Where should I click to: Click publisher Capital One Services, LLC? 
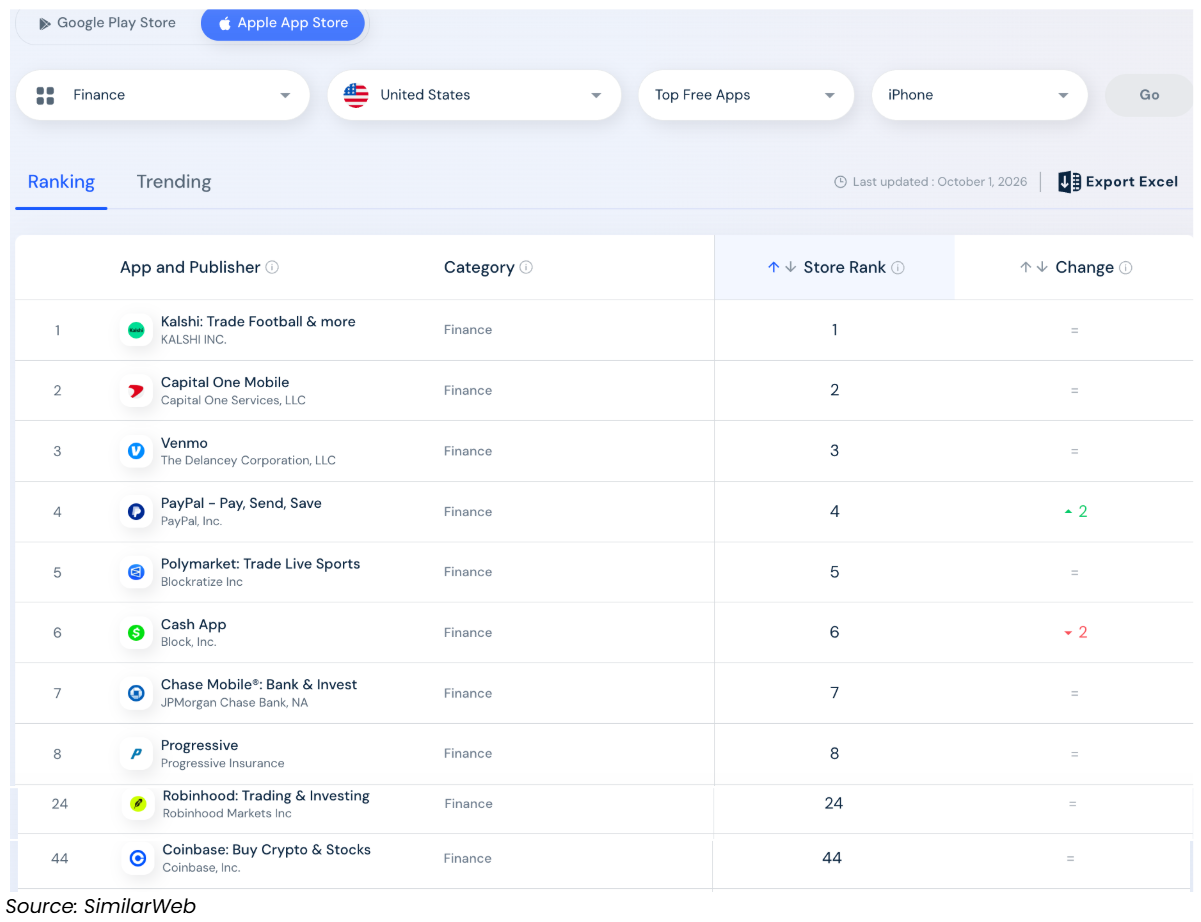coord(233,400)
